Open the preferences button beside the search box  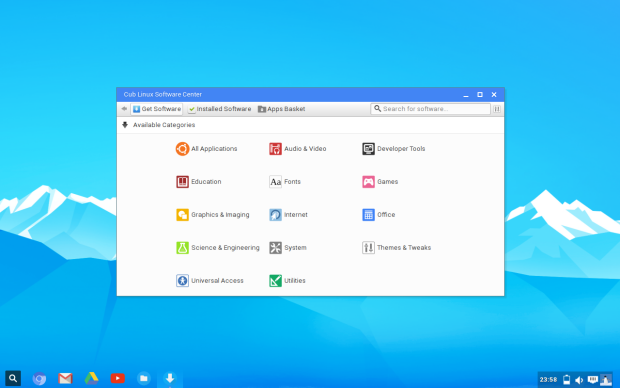[x=497, y=109]
